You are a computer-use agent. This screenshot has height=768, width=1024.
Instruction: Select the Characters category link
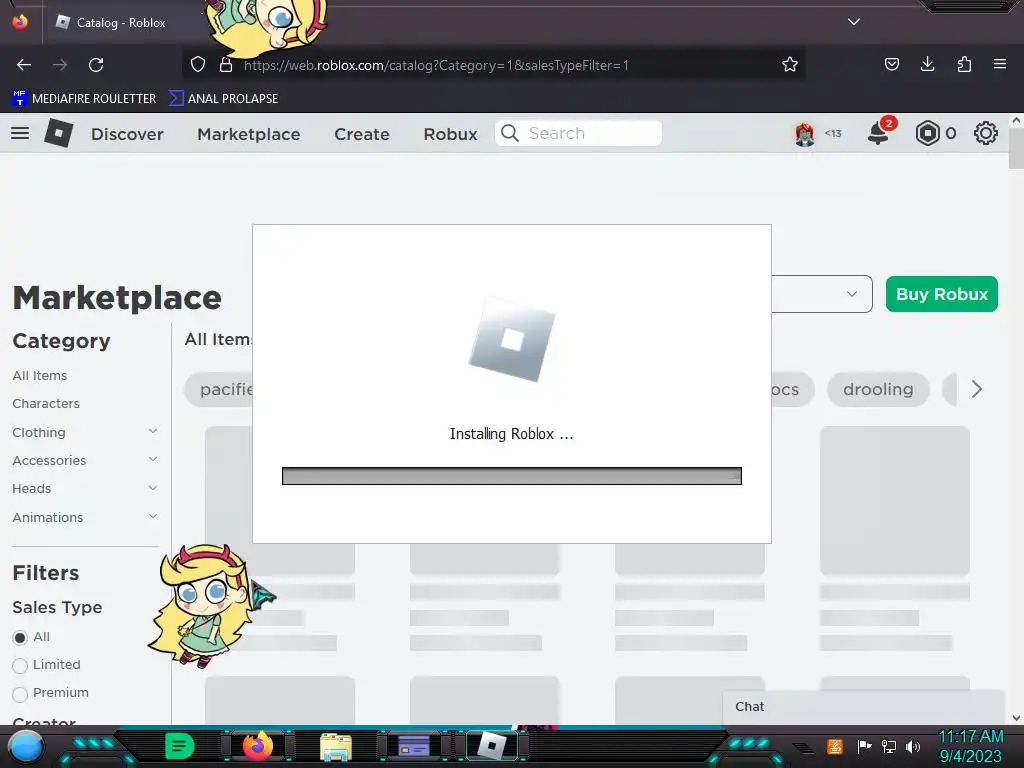click(x=46, y=404)
